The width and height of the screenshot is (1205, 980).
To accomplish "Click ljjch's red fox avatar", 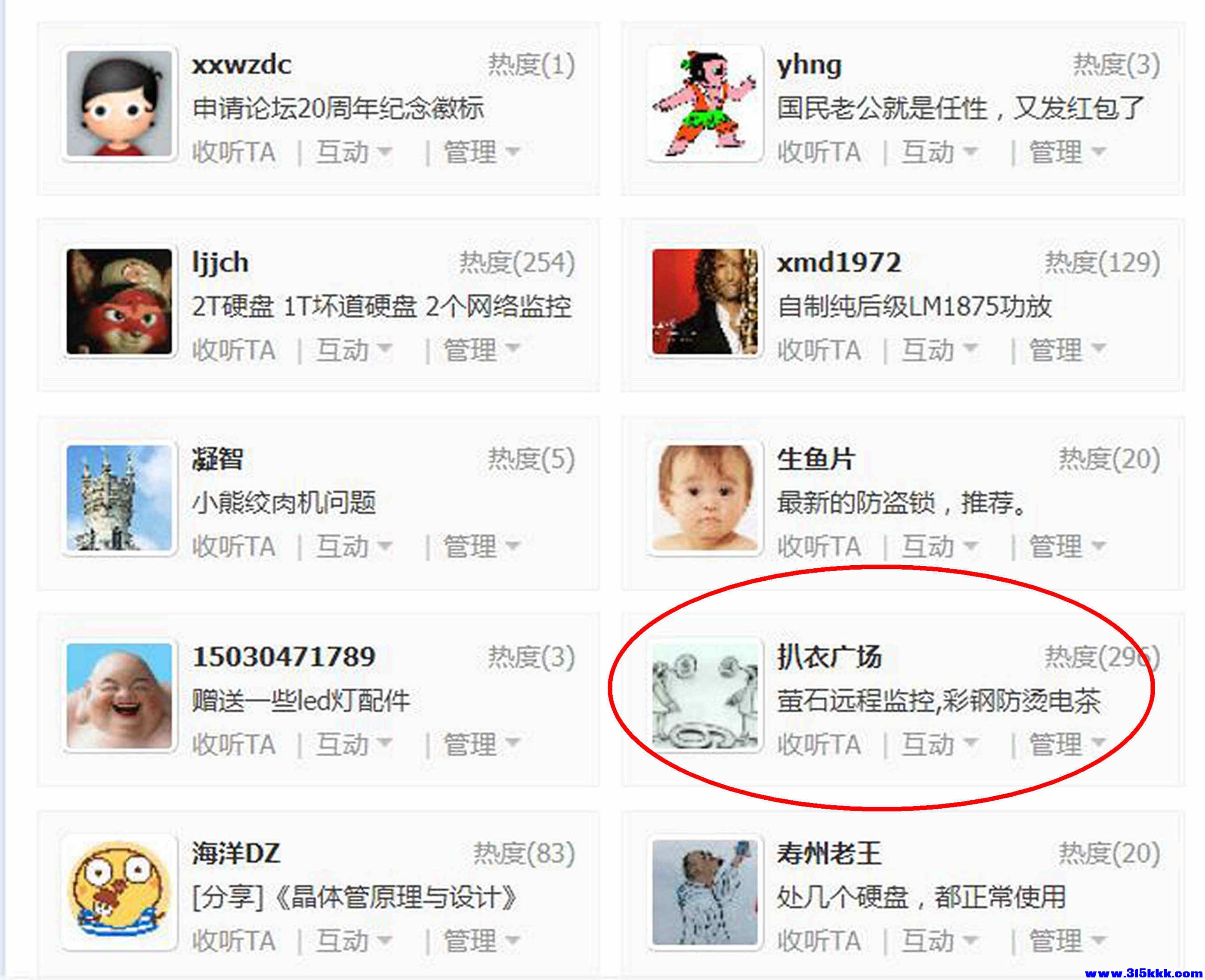I will click(x=119, y=302).
